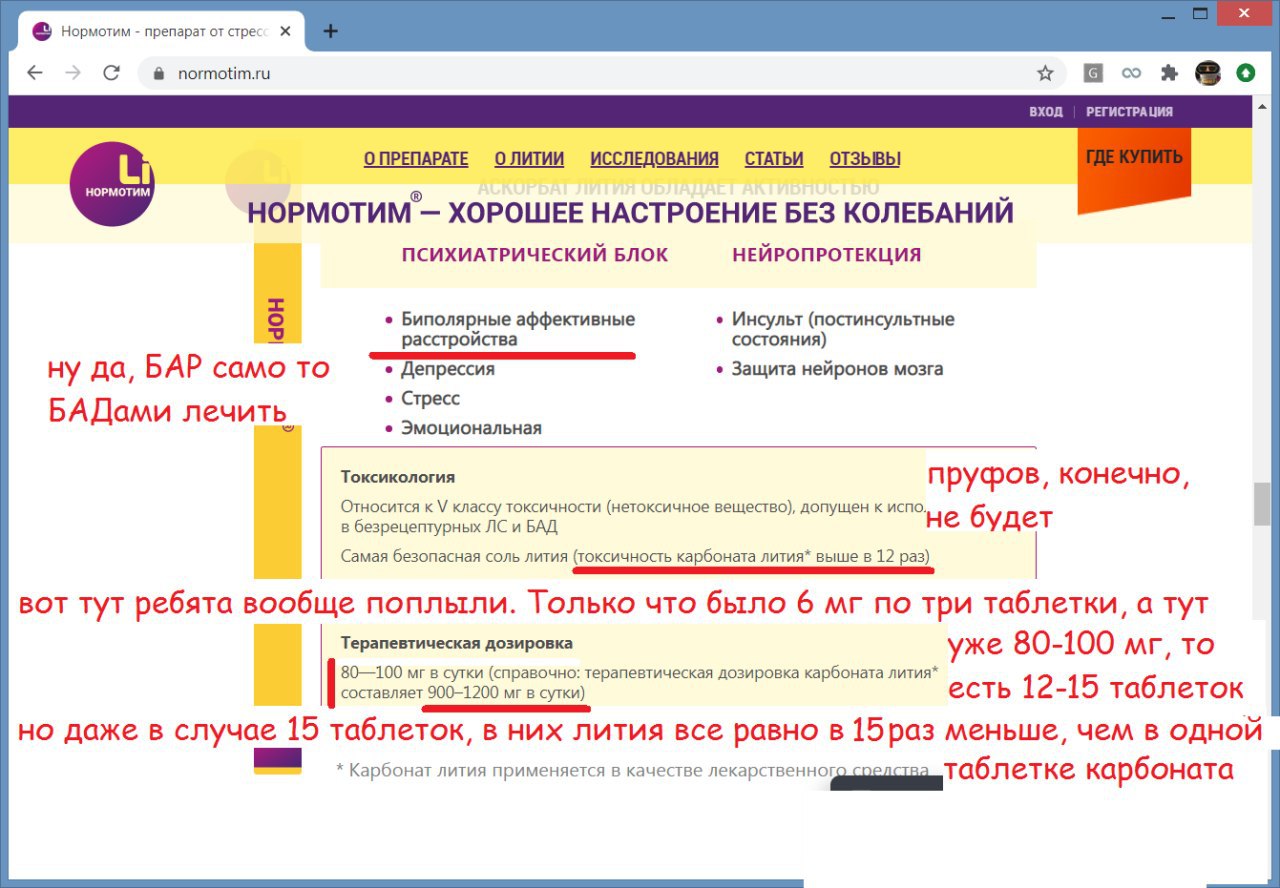Open the ОТЗЫВЫ menu item
Viewport: 1280px width, 888px height.
pos(865,158)
